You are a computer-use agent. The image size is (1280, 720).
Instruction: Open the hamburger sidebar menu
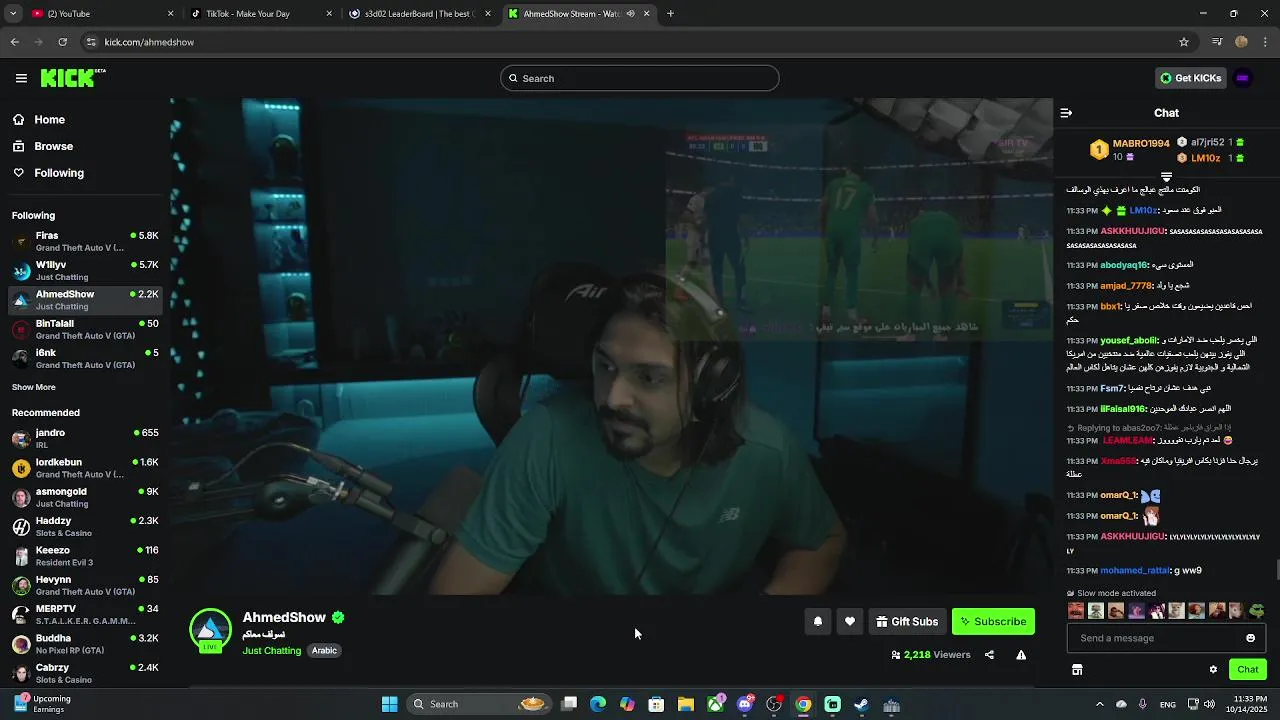[21, 78]
